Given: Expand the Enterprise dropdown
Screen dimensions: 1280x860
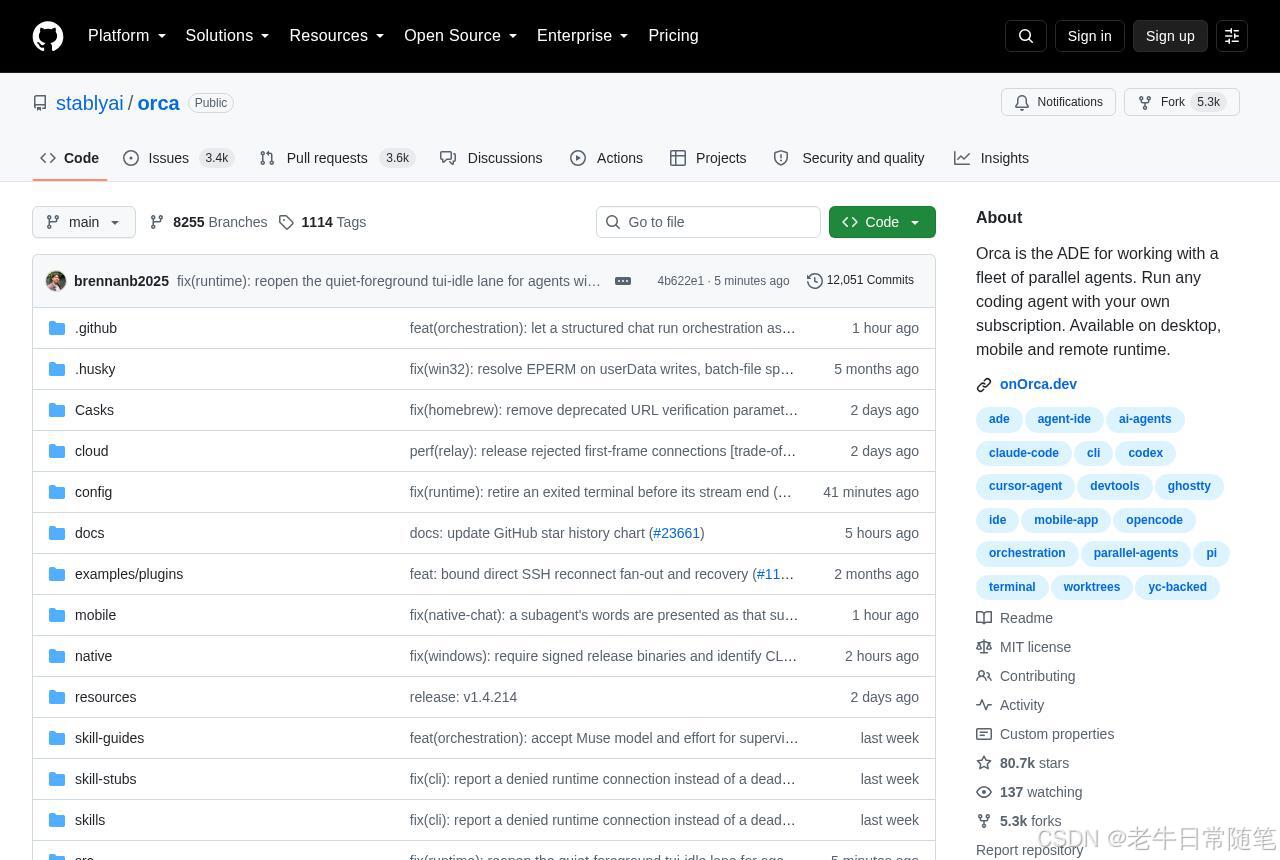Looking at the screenshot, I should (582, 36).
